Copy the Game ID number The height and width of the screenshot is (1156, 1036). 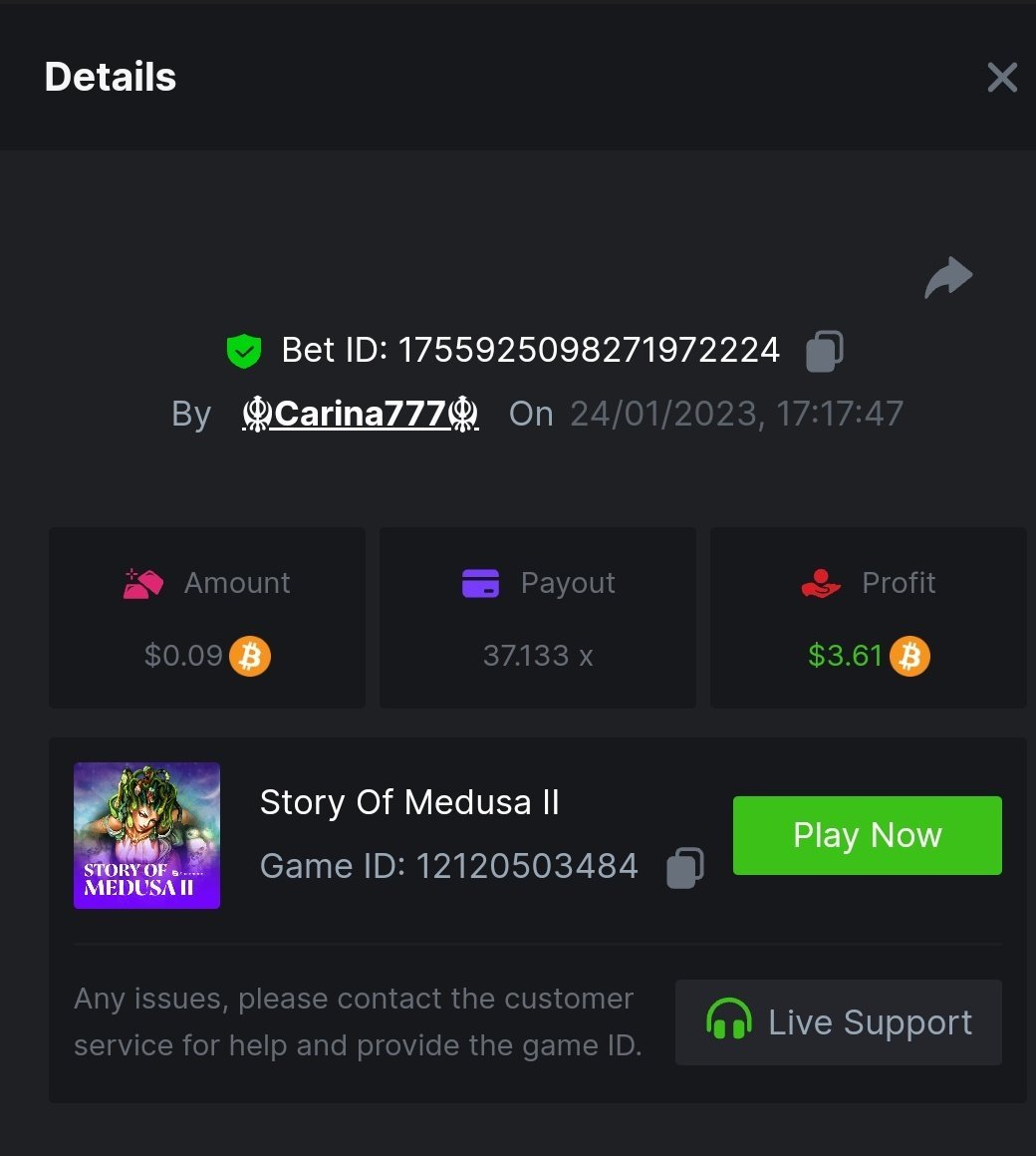pos(684,867)
